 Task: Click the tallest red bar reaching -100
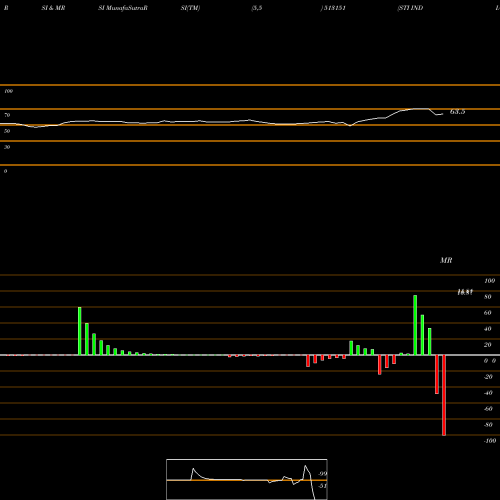pos(444,395)
